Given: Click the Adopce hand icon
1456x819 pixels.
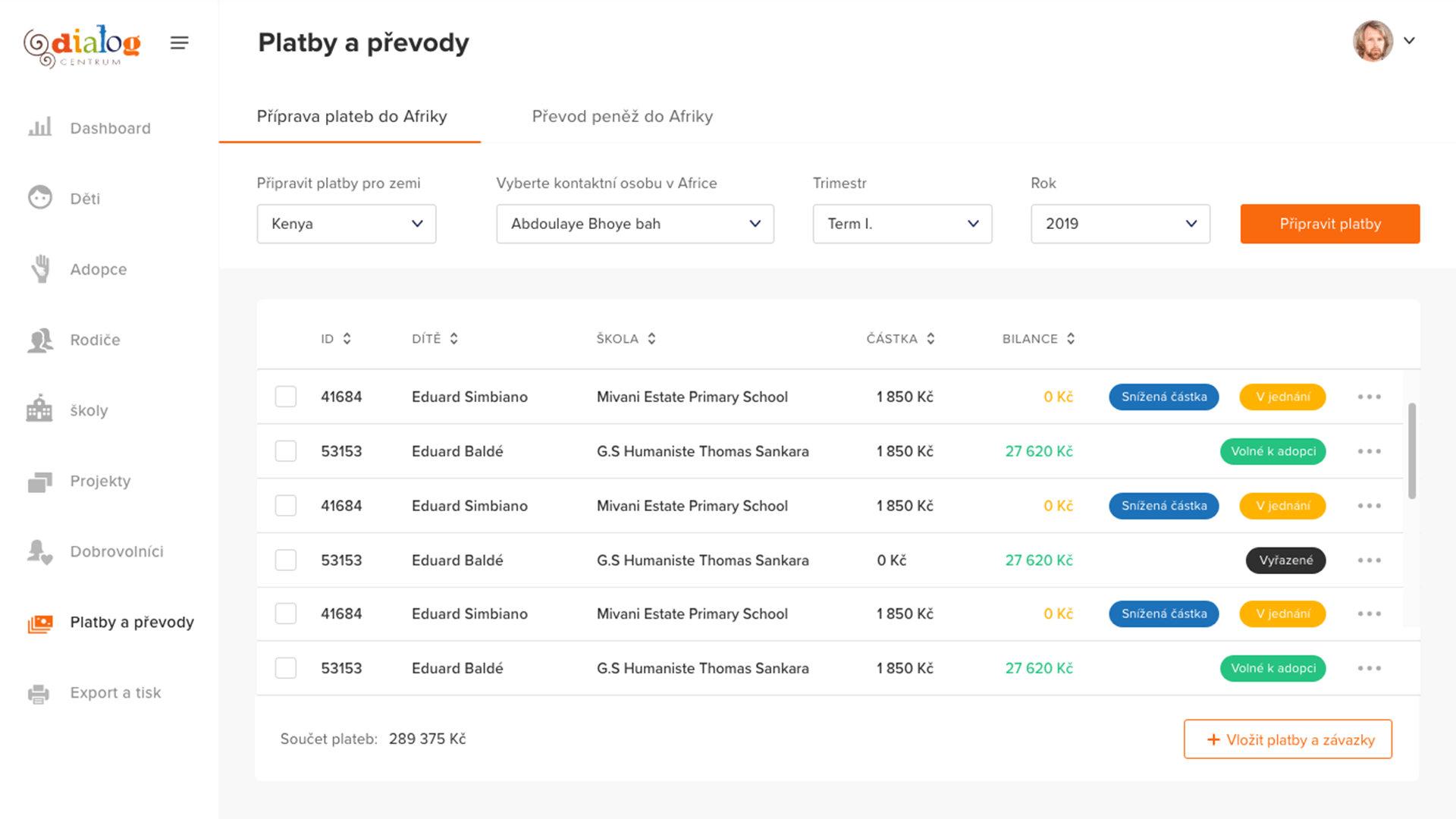Looking at the screenshot, I should click(x=41, y=268).
